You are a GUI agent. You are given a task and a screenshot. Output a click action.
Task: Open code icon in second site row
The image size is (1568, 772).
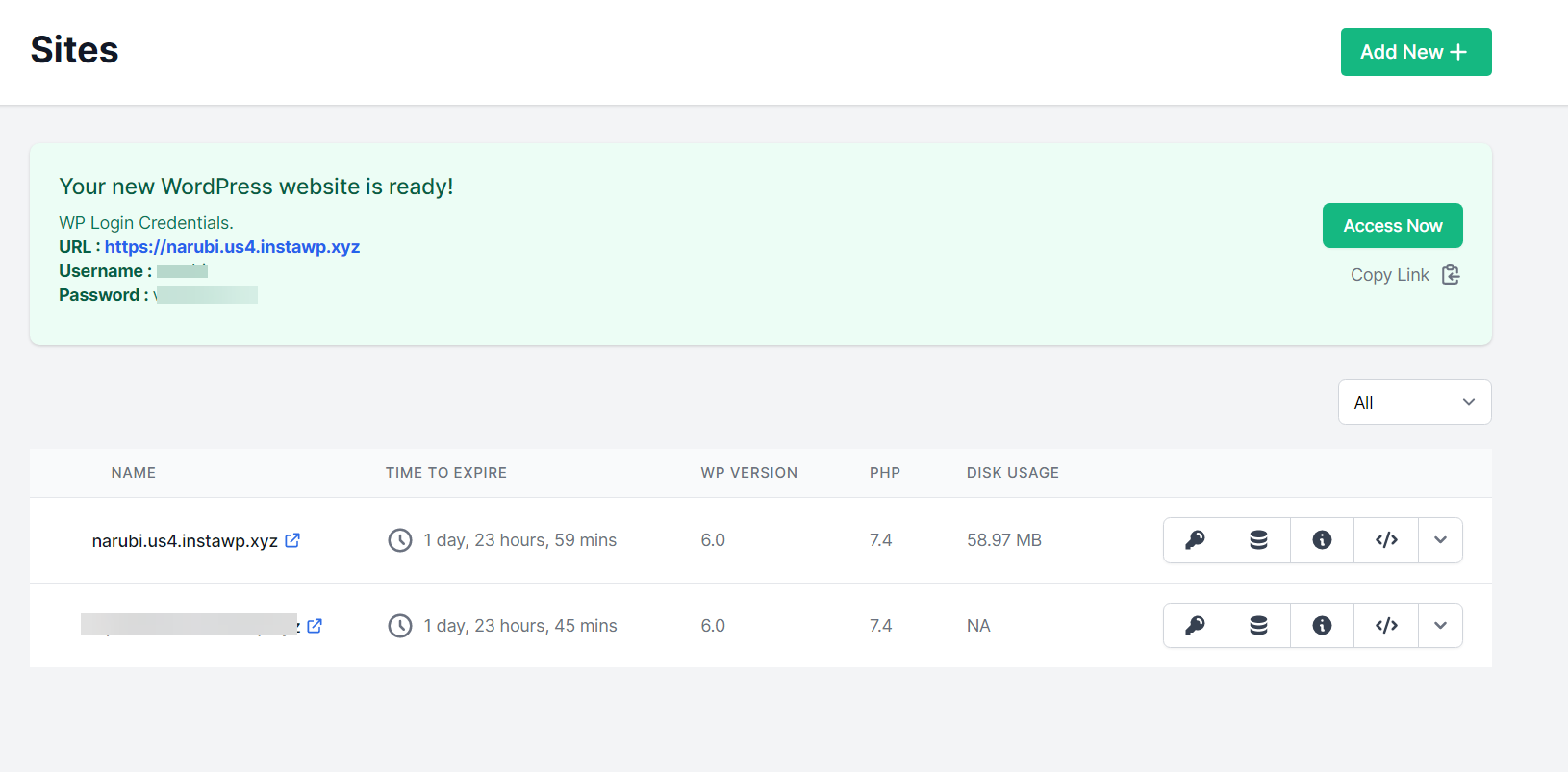click(1386, 626)
